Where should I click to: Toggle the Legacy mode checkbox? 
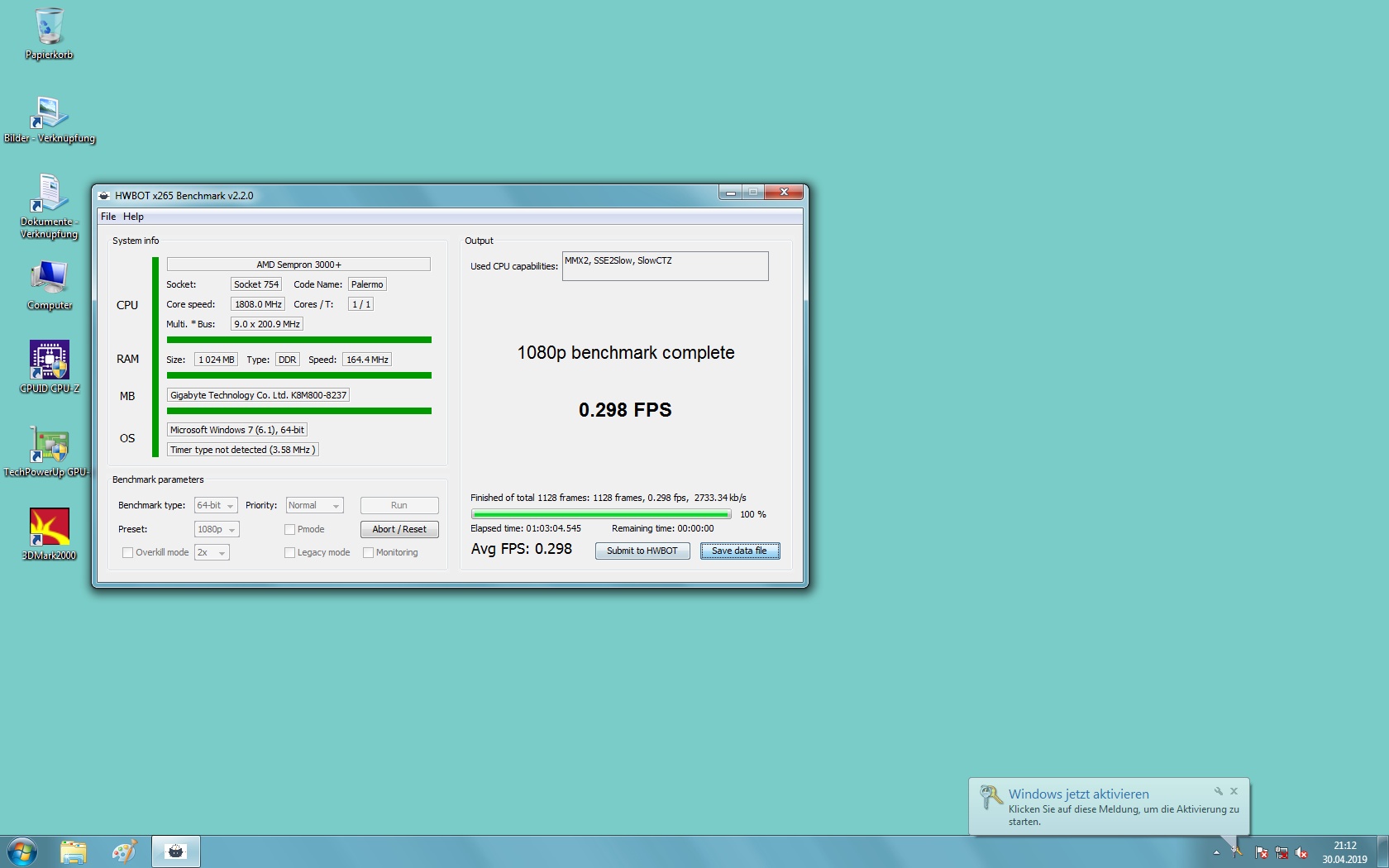(x=289, y=552)
